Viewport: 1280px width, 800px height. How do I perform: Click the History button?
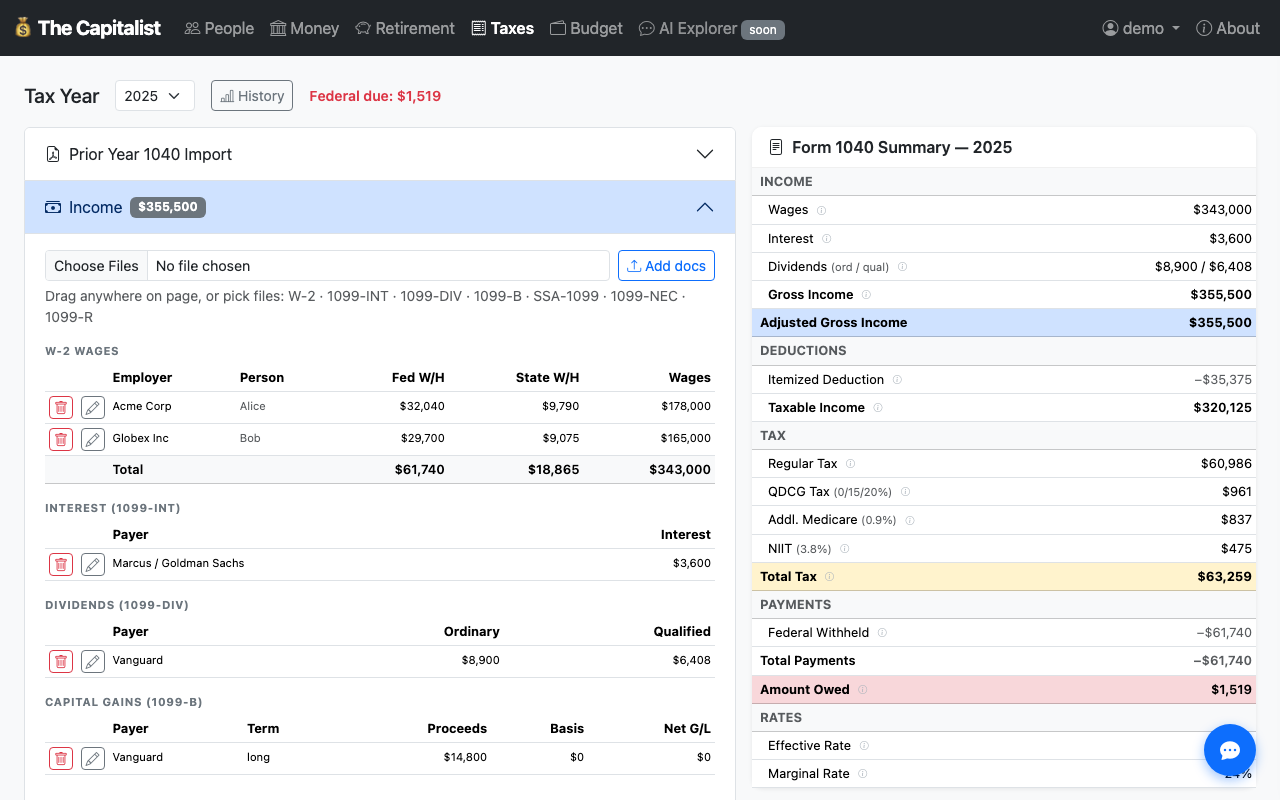pyautogui.click(x=251, y=95)
